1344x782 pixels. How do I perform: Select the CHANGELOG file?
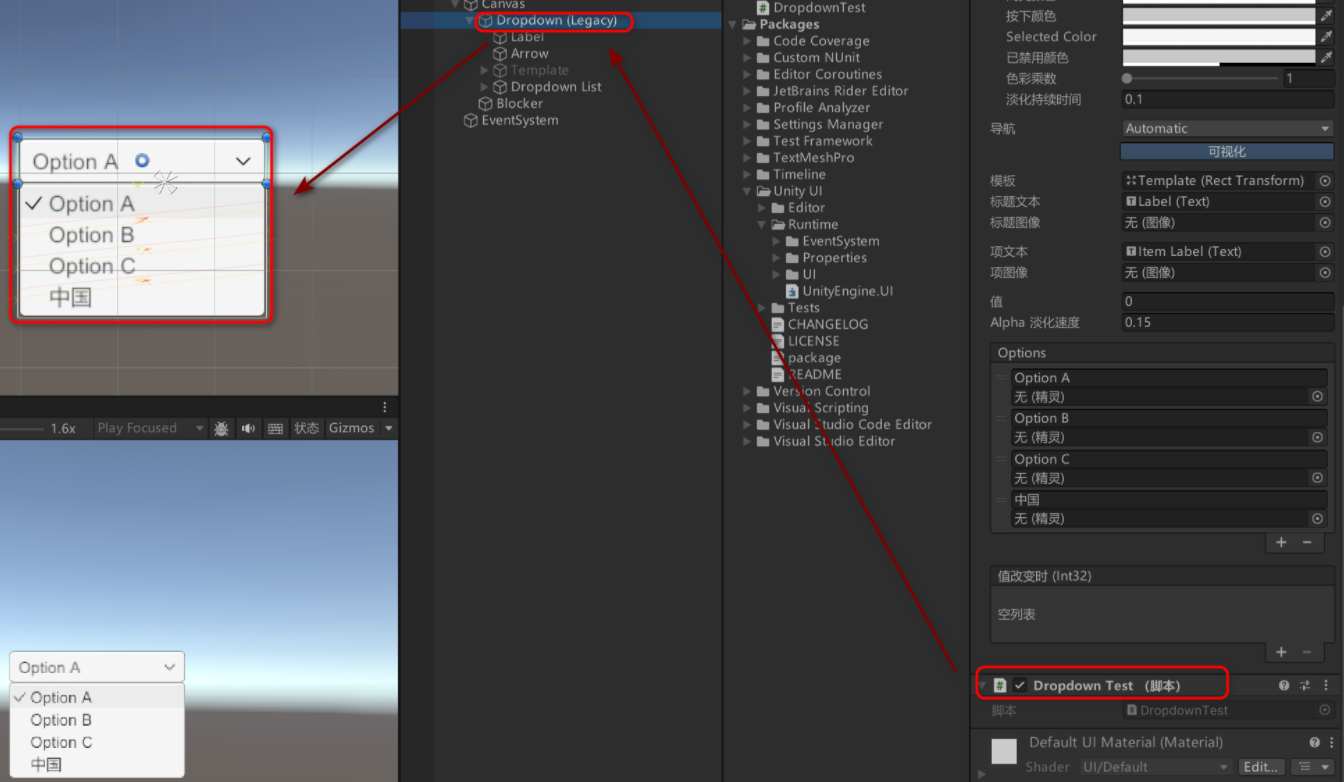coord(828,325)
